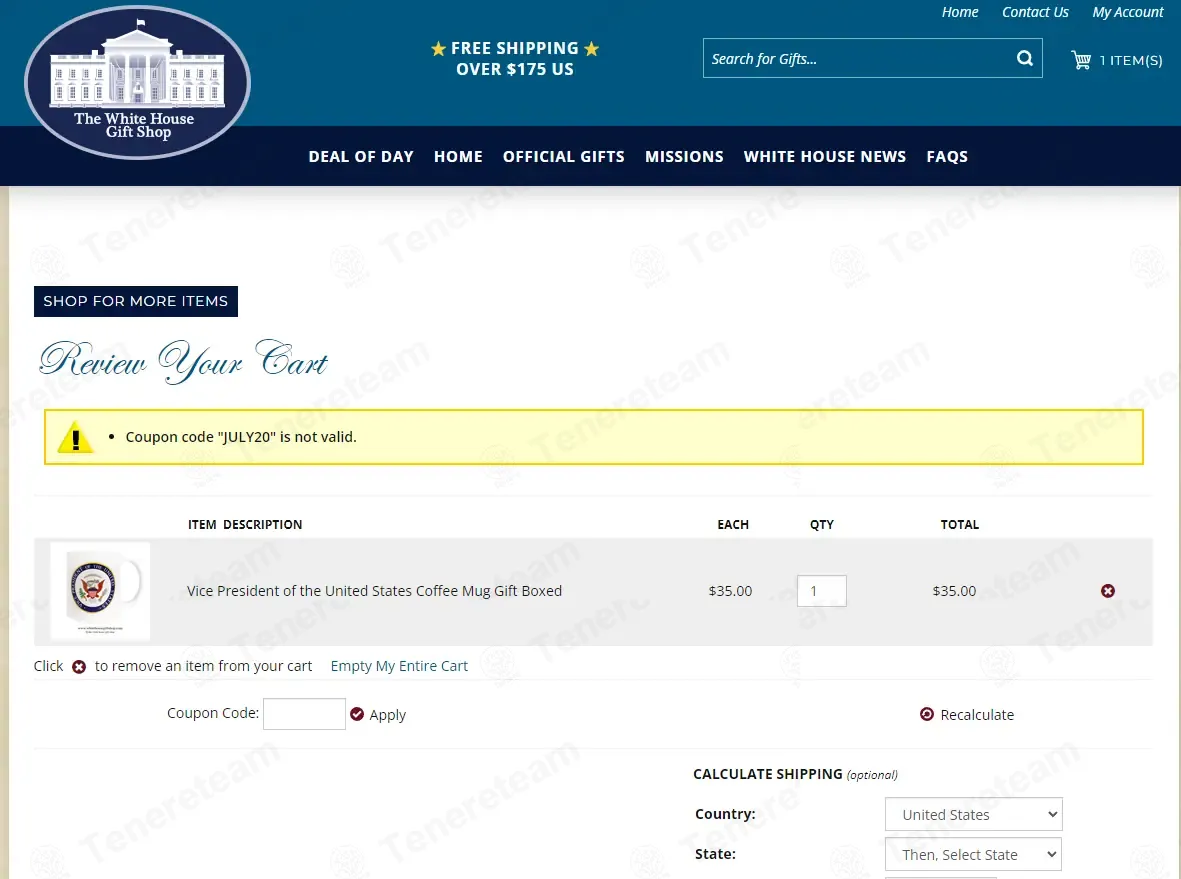1181x879 pixels.
Task: Click the Recalculate link
Action: [977, 715]
